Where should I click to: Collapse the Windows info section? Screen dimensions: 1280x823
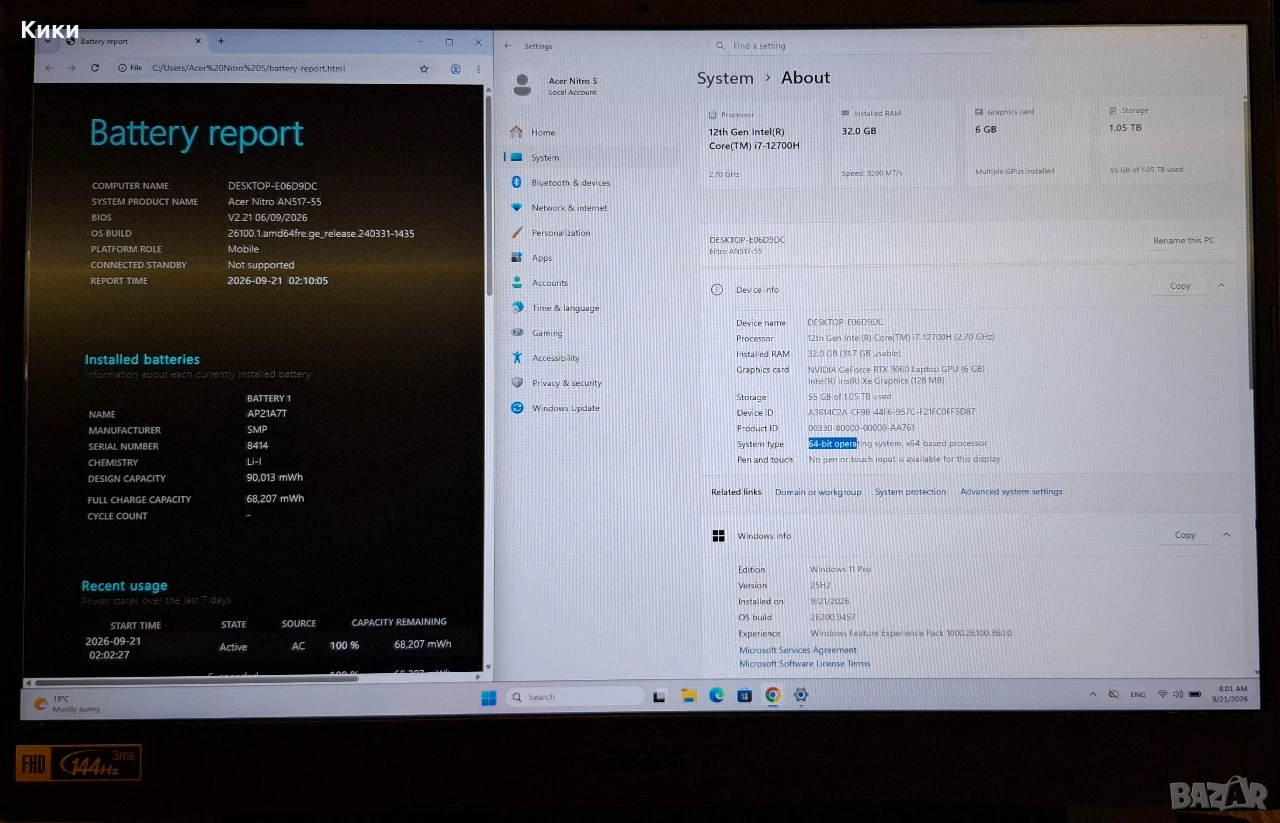pos(1226,535)
